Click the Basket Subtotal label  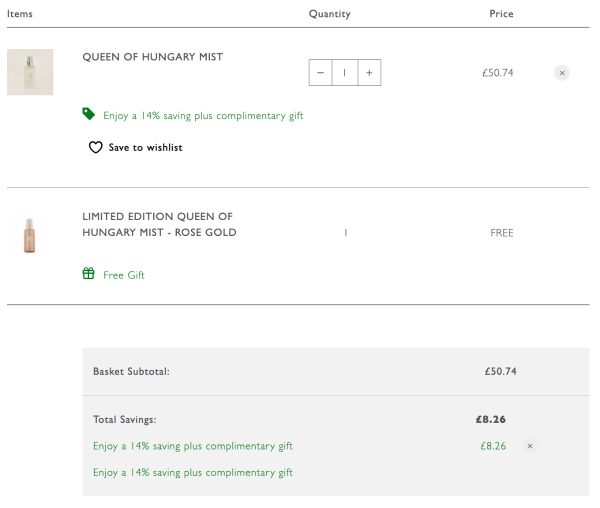click(x=131, y=371)
